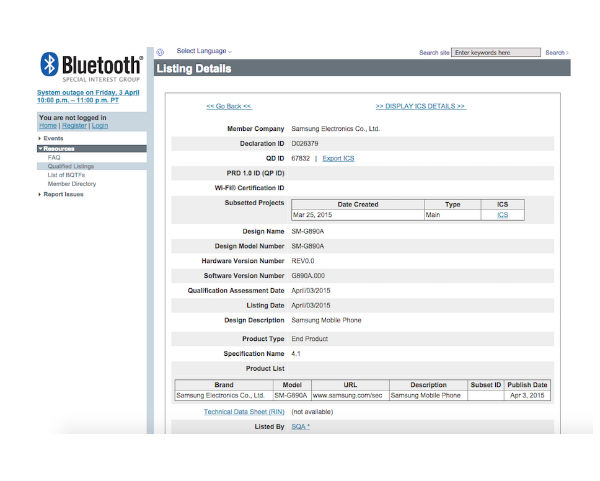600x481 pixels.
Task: Open Member Directory sidebar item
Action: point(72,184)
